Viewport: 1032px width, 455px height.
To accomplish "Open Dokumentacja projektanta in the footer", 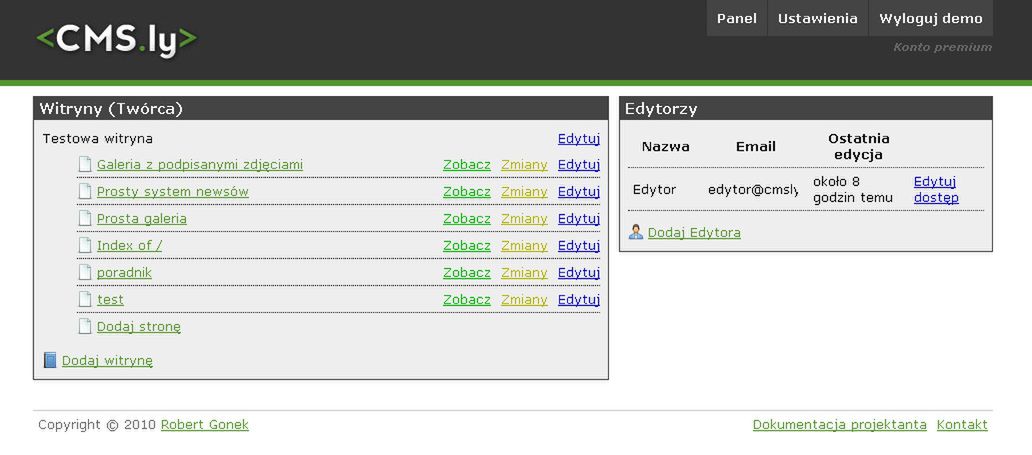I will click(839, 425).
